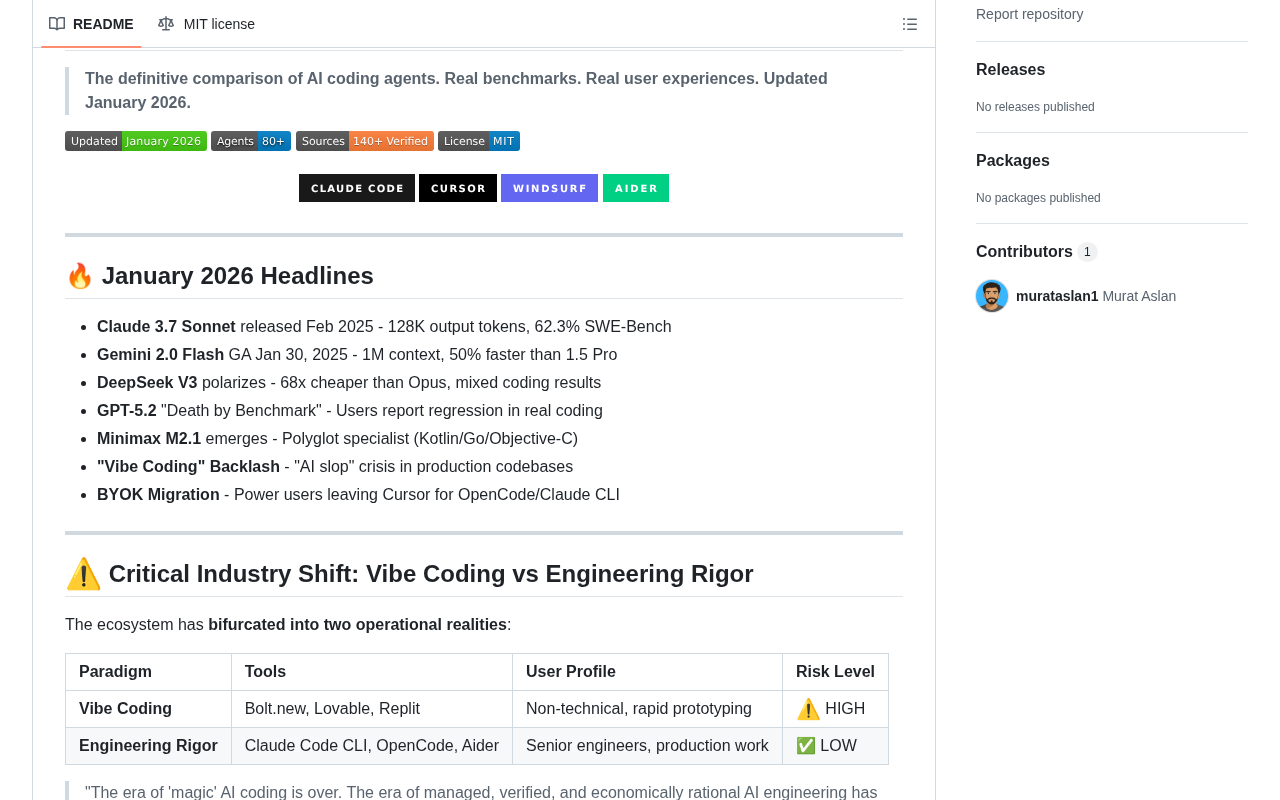Screen dimensions: 1280x800
Task: Select the "Gemini 2.0 Flash" headline text
Action: [x=160, y=355]
